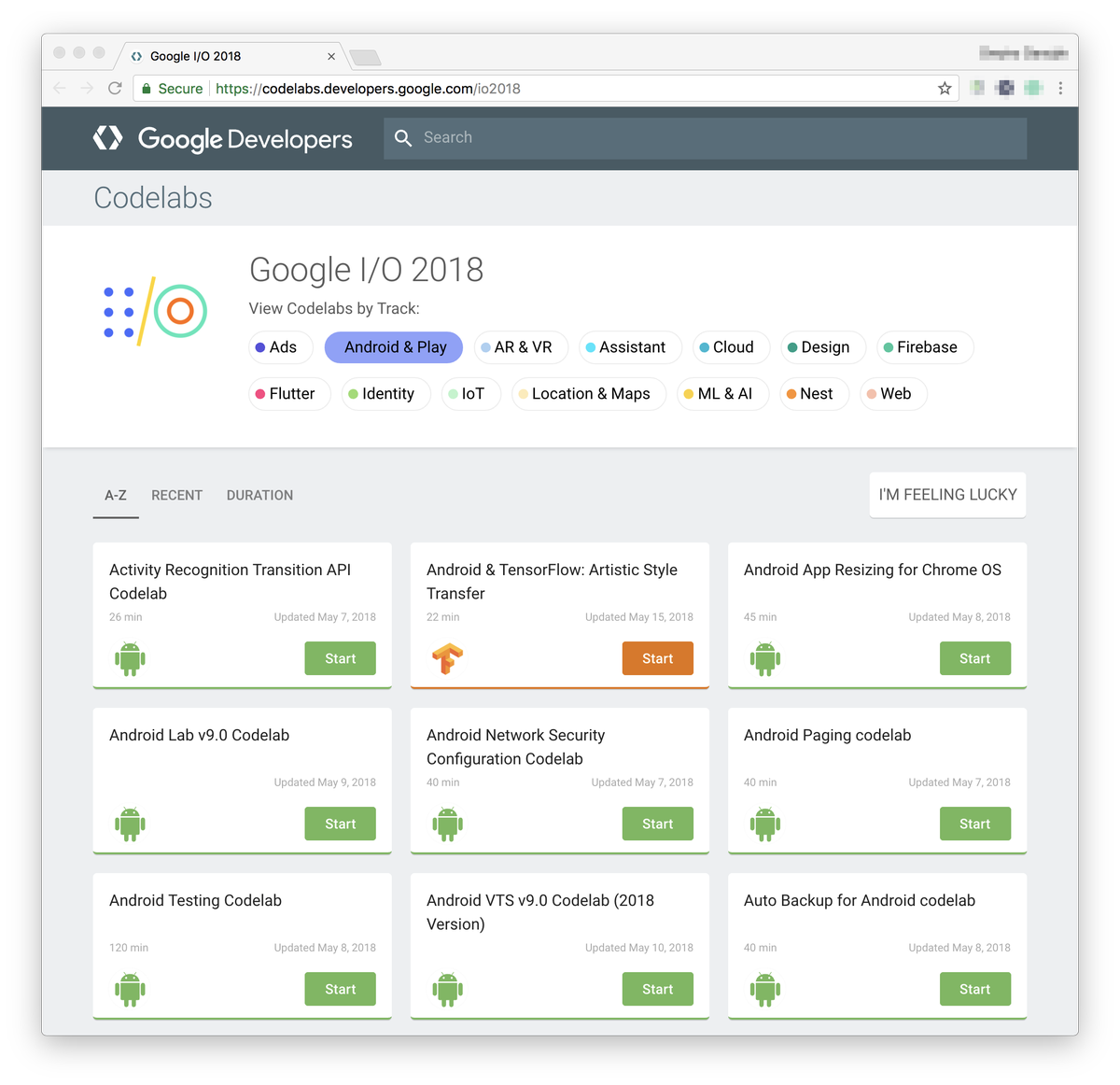Click the search magnifier icon

pos(403,138)
